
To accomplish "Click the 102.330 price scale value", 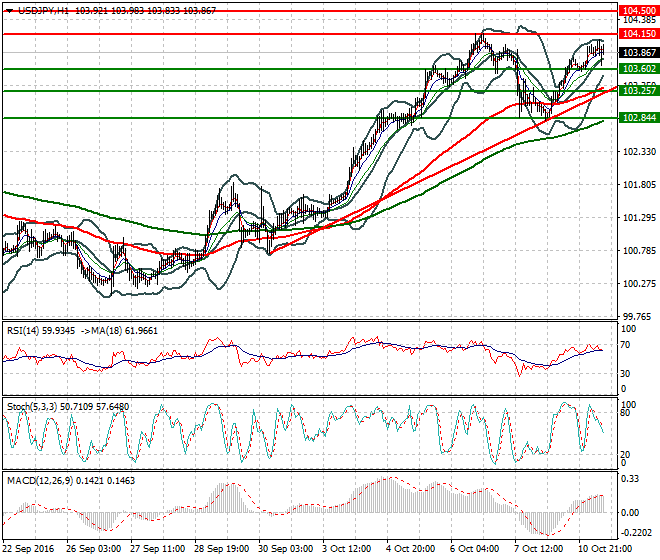I will (x=639, y=152).
